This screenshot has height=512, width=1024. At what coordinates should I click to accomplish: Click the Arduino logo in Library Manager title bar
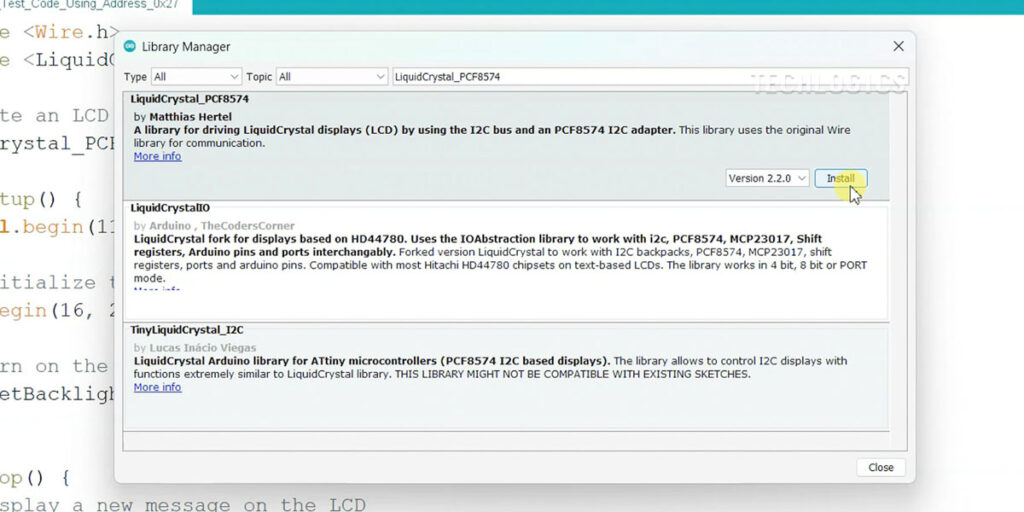pyautogui.click(x=130, y=46)
